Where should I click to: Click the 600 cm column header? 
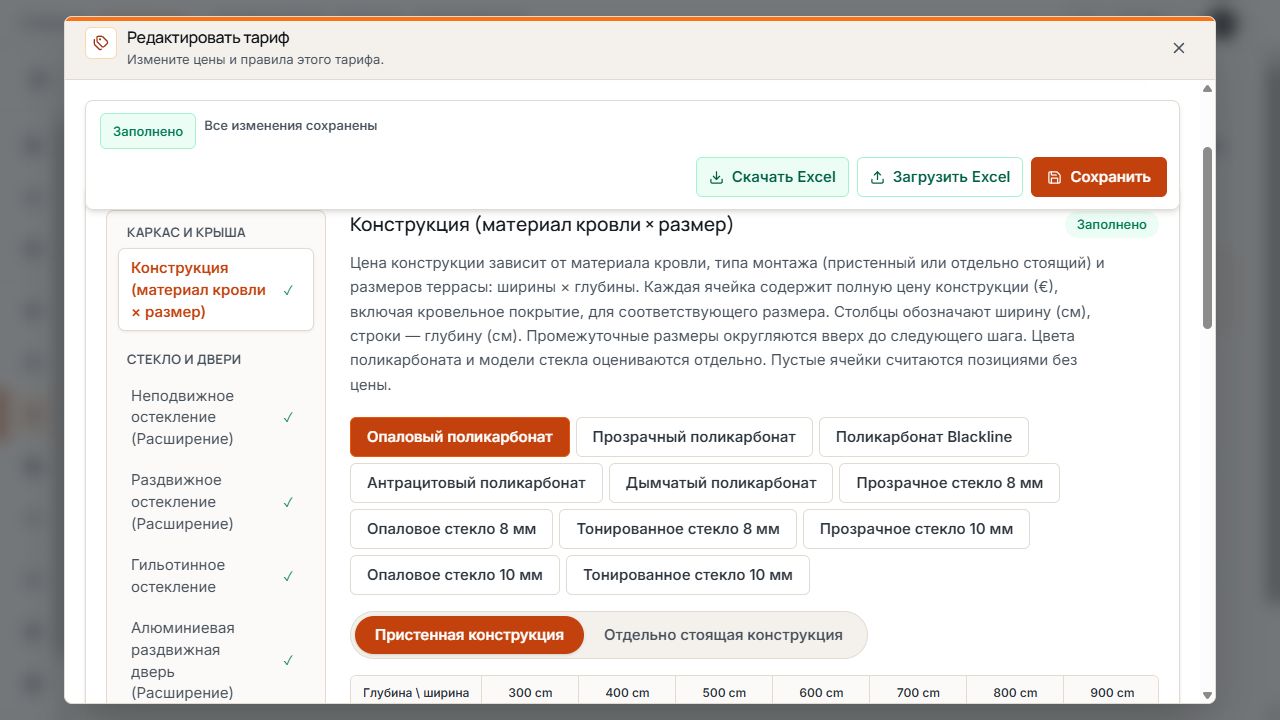tap(821, 692)
